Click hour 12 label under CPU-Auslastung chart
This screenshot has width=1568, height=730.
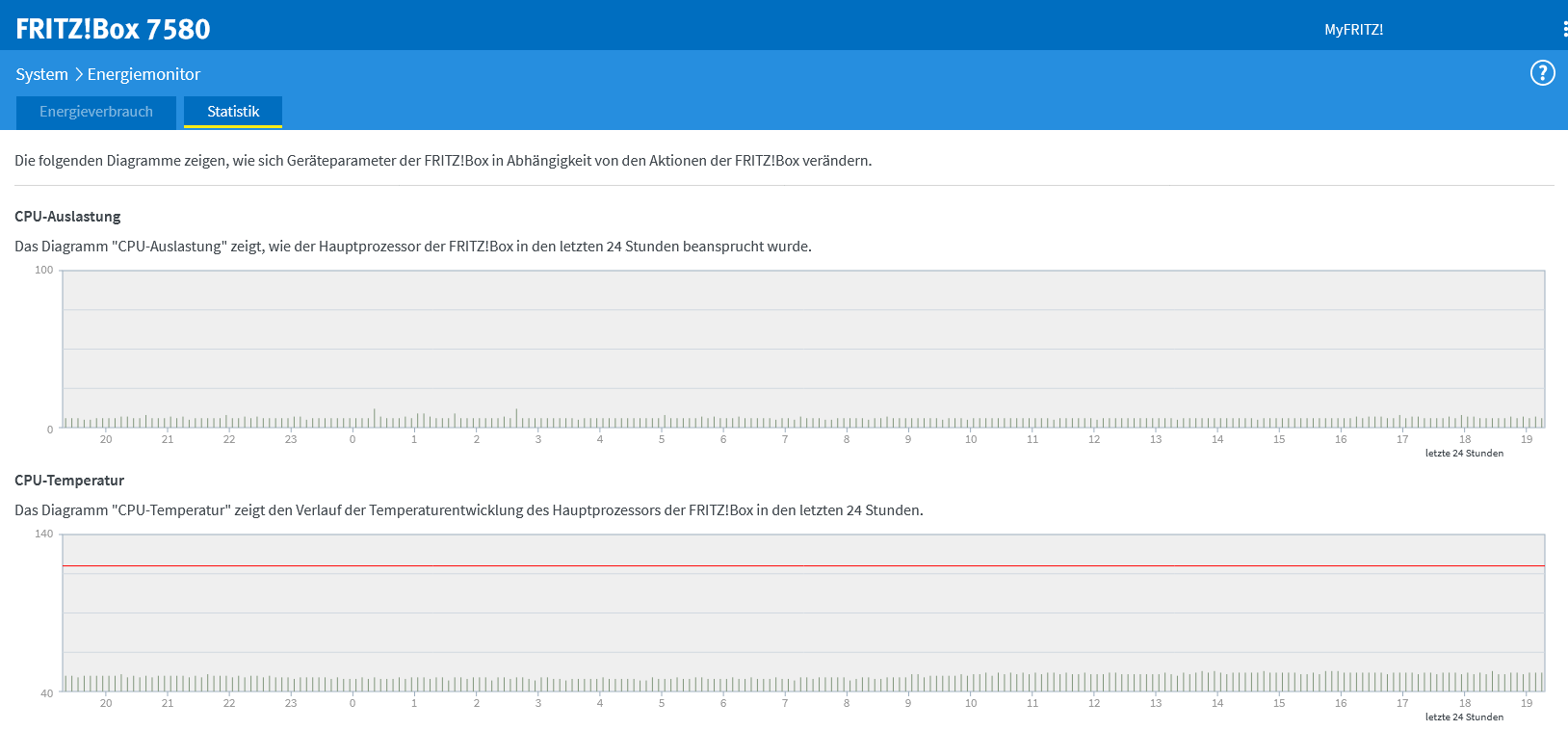(1094, 439)
